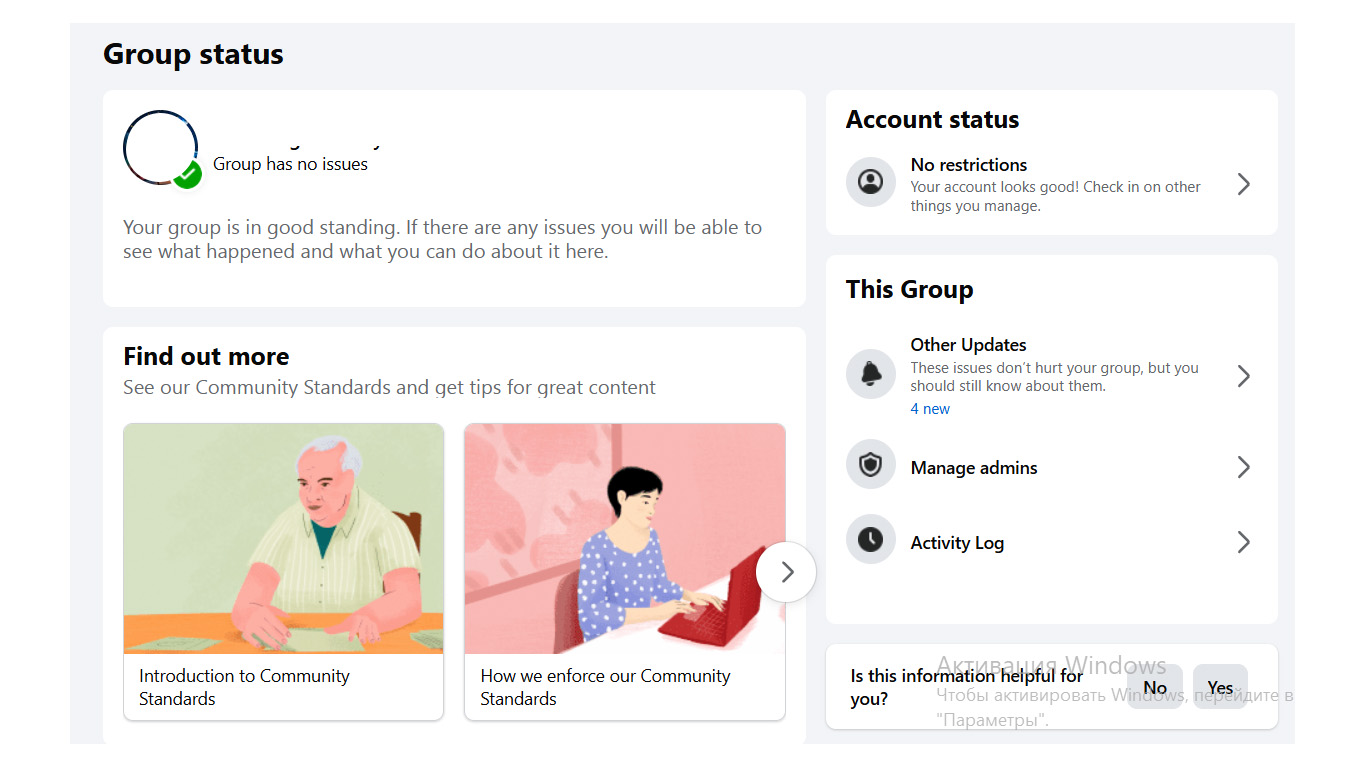Select the Manage admins menu item

974,467
